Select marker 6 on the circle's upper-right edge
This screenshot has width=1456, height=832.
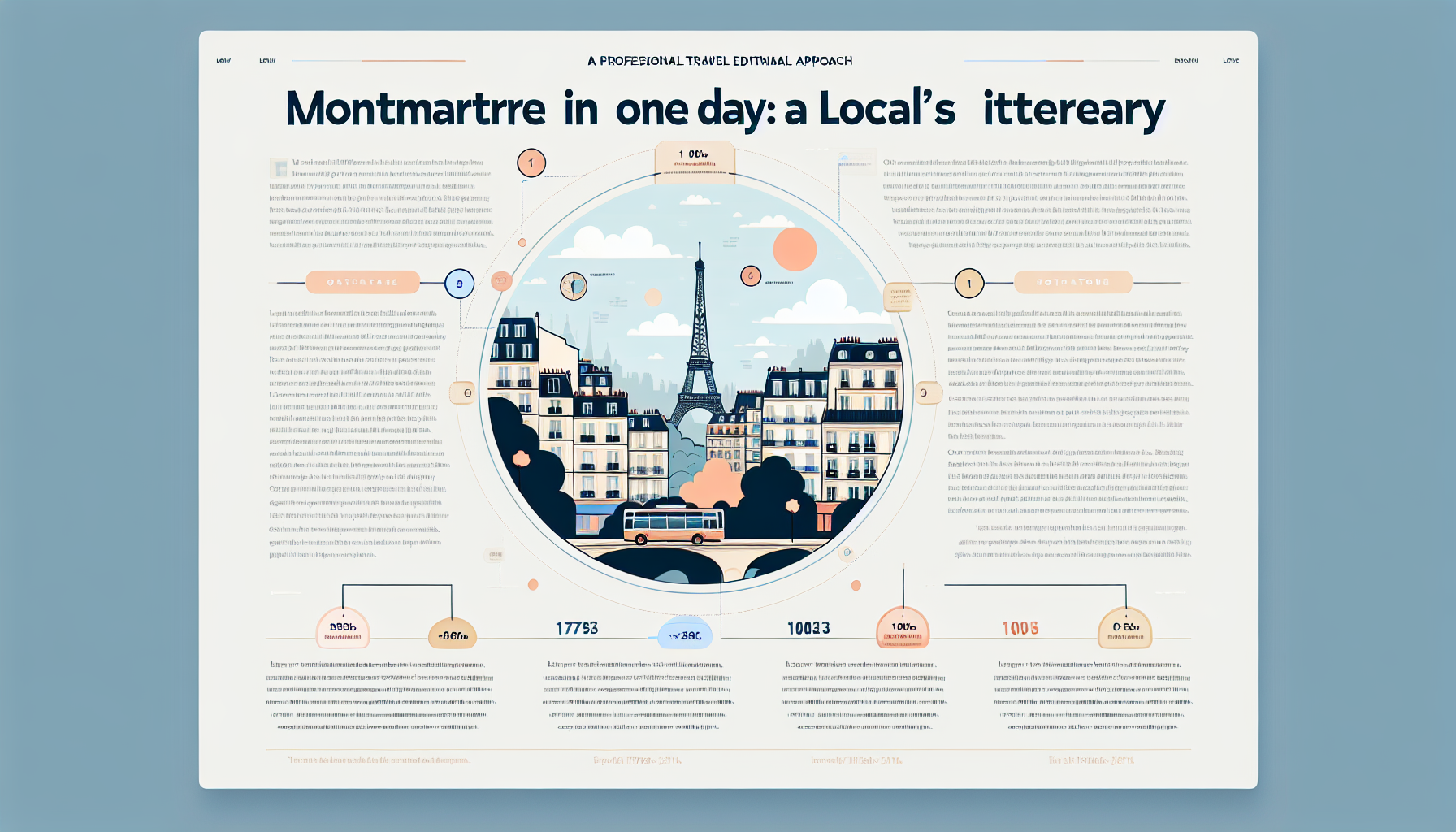(x=749, y=274)
